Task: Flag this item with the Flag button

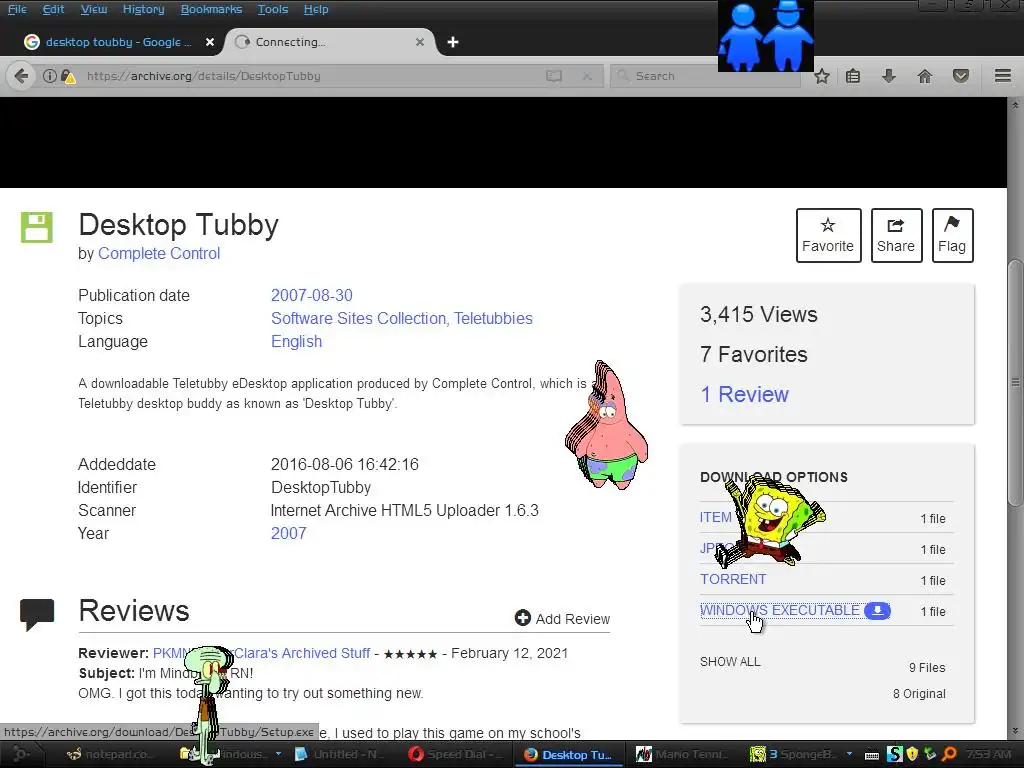Action: click(x=952, y=235)
